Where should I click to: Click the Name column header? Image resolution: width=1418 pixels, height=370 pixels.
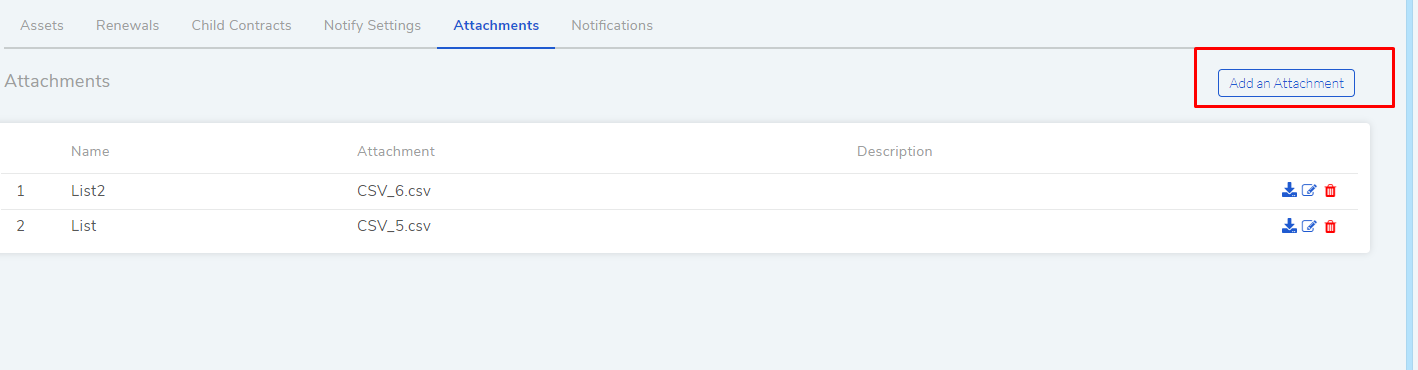pos(90,151)
